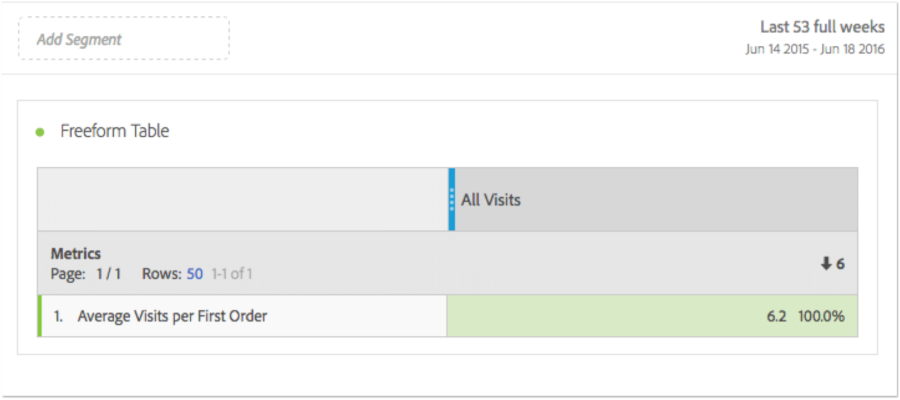
Task: Click the blue column drag handle dots
Action: coord(452,199)
